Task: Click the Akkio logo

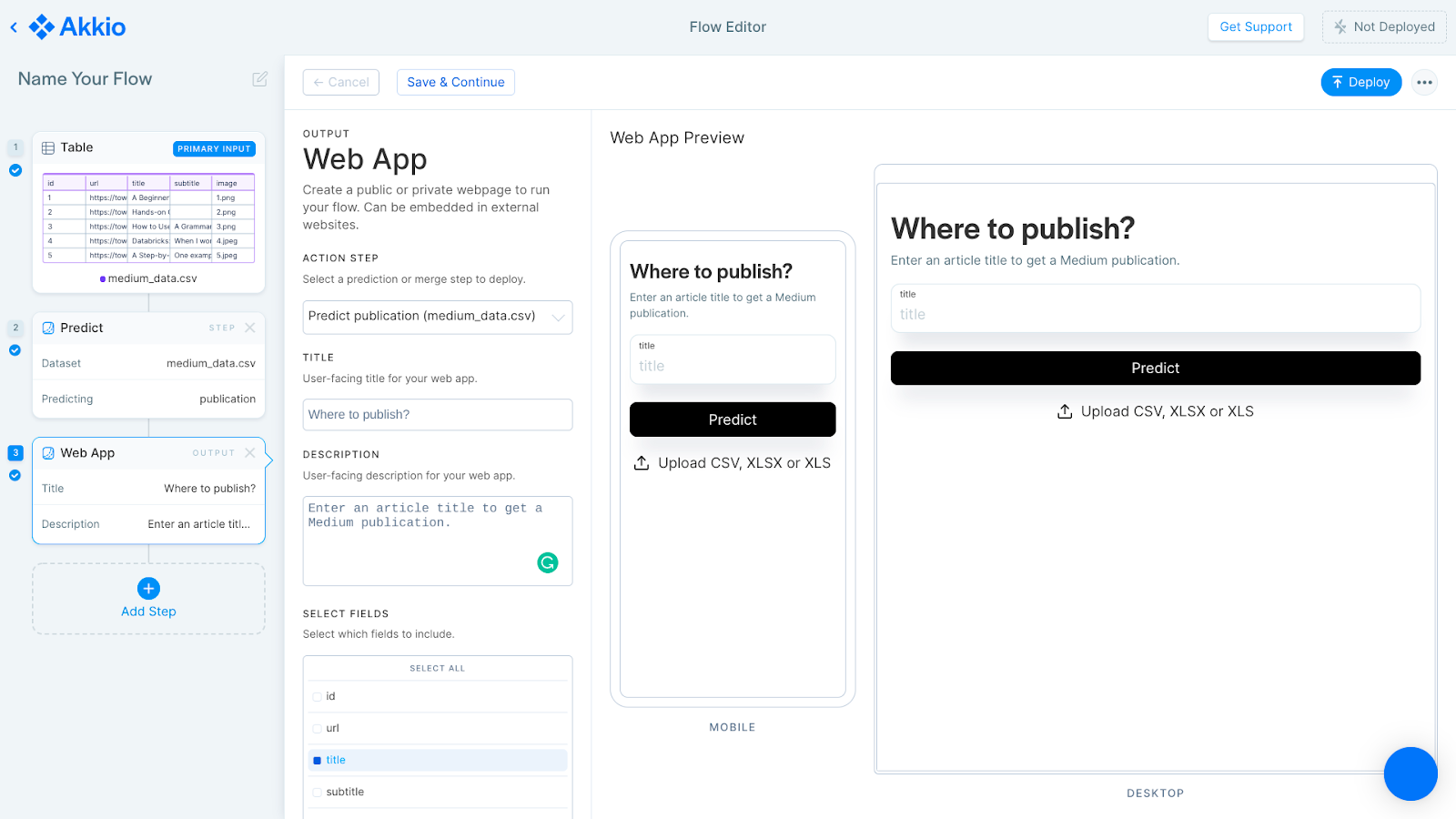Action: pos(76,26)
